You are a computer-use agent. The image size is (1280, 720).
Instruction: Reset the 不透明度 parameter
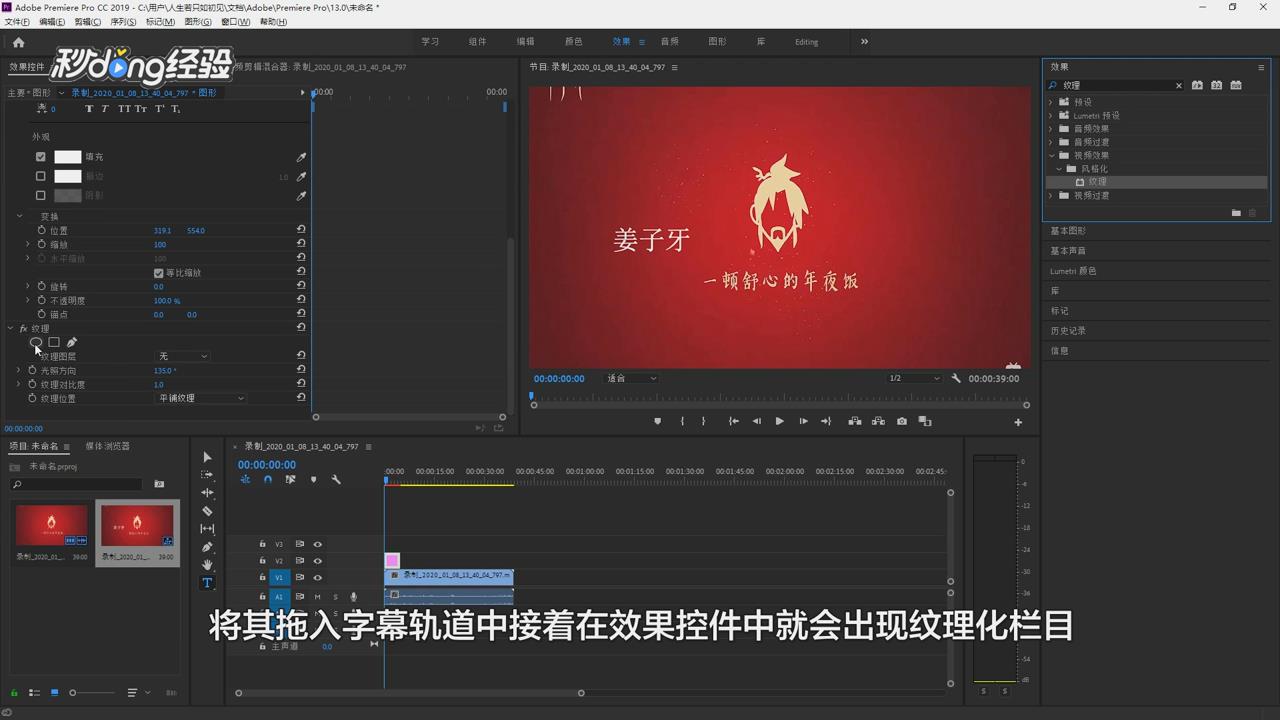301,300
